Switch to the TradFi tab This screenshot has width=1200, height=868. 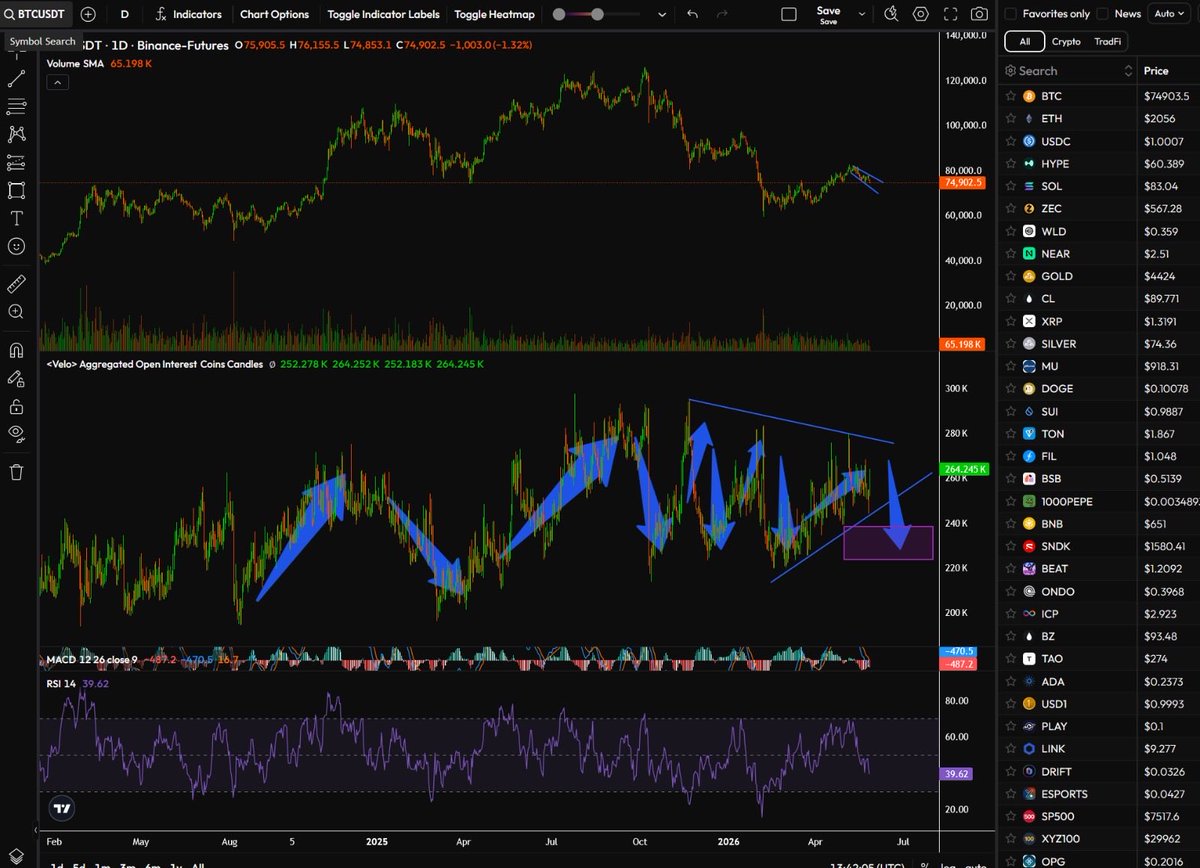(1107, 42)
